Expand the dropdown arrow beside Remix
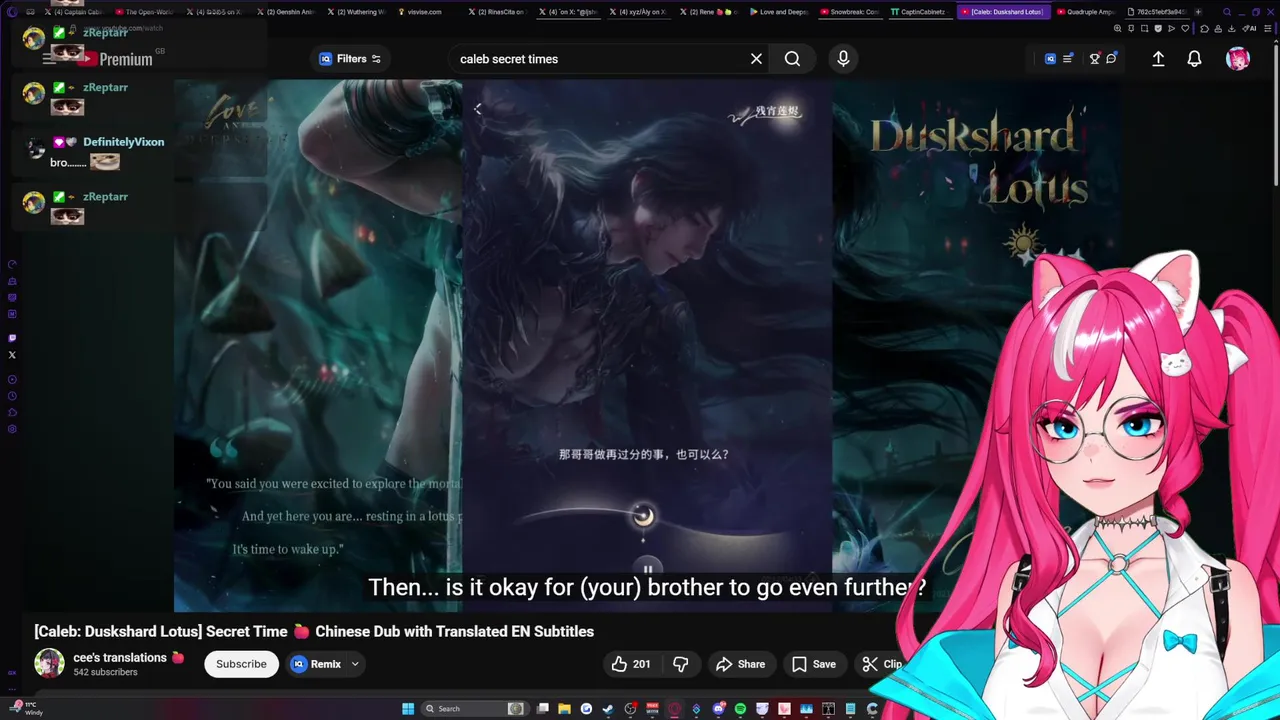Screen dimensions: 1280x720 point(355,664)
